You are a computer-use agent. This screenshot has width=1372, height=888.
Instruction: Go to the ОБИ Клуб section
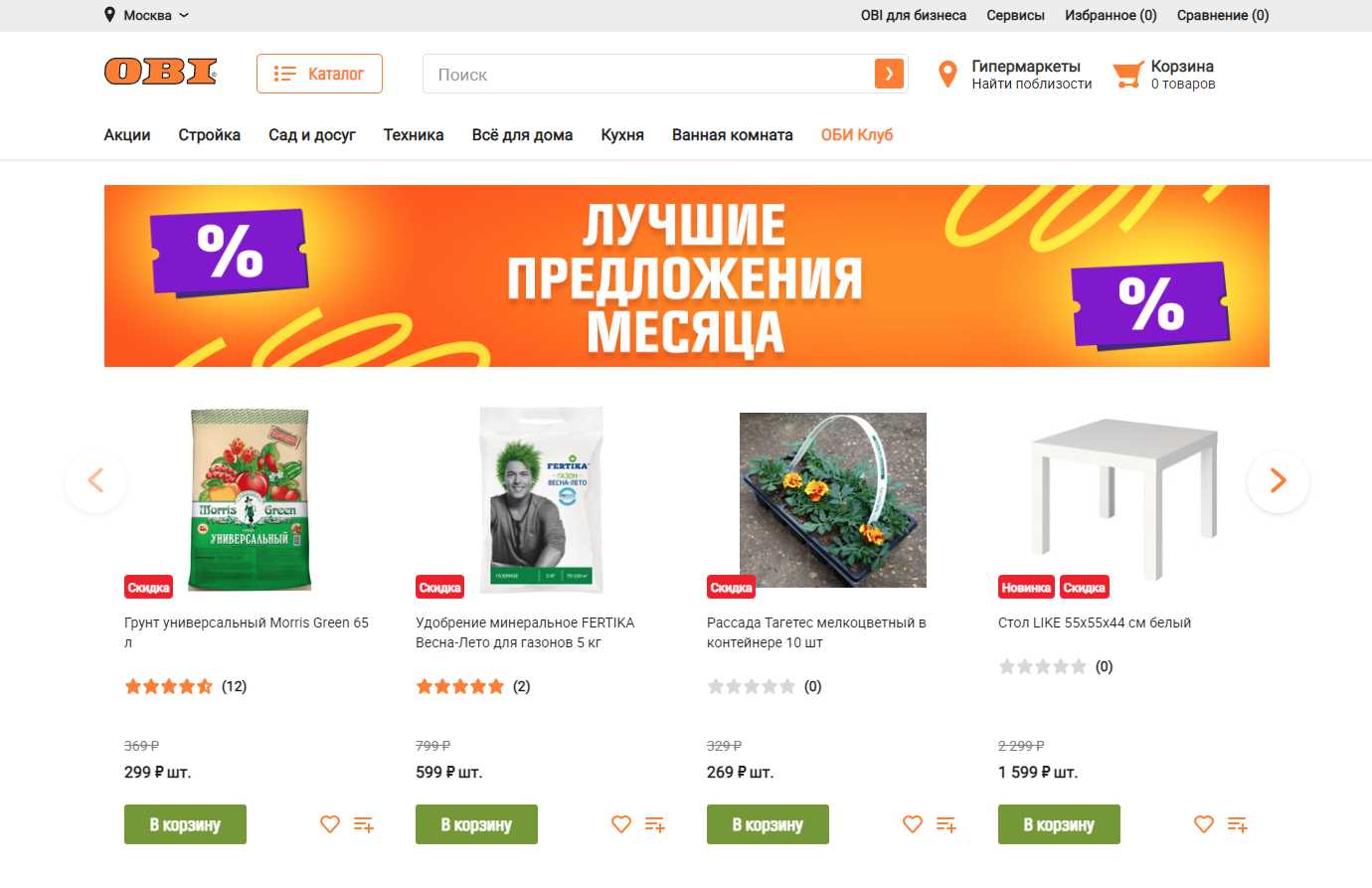tap(857, 135)
